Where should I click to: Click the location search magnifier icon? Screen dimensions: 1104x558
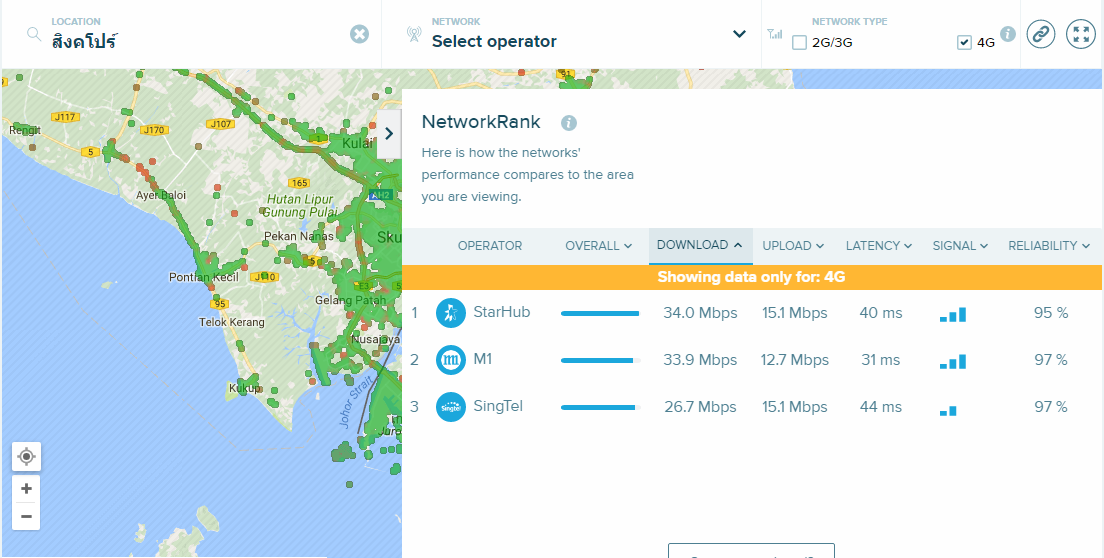tap(34, 34)
